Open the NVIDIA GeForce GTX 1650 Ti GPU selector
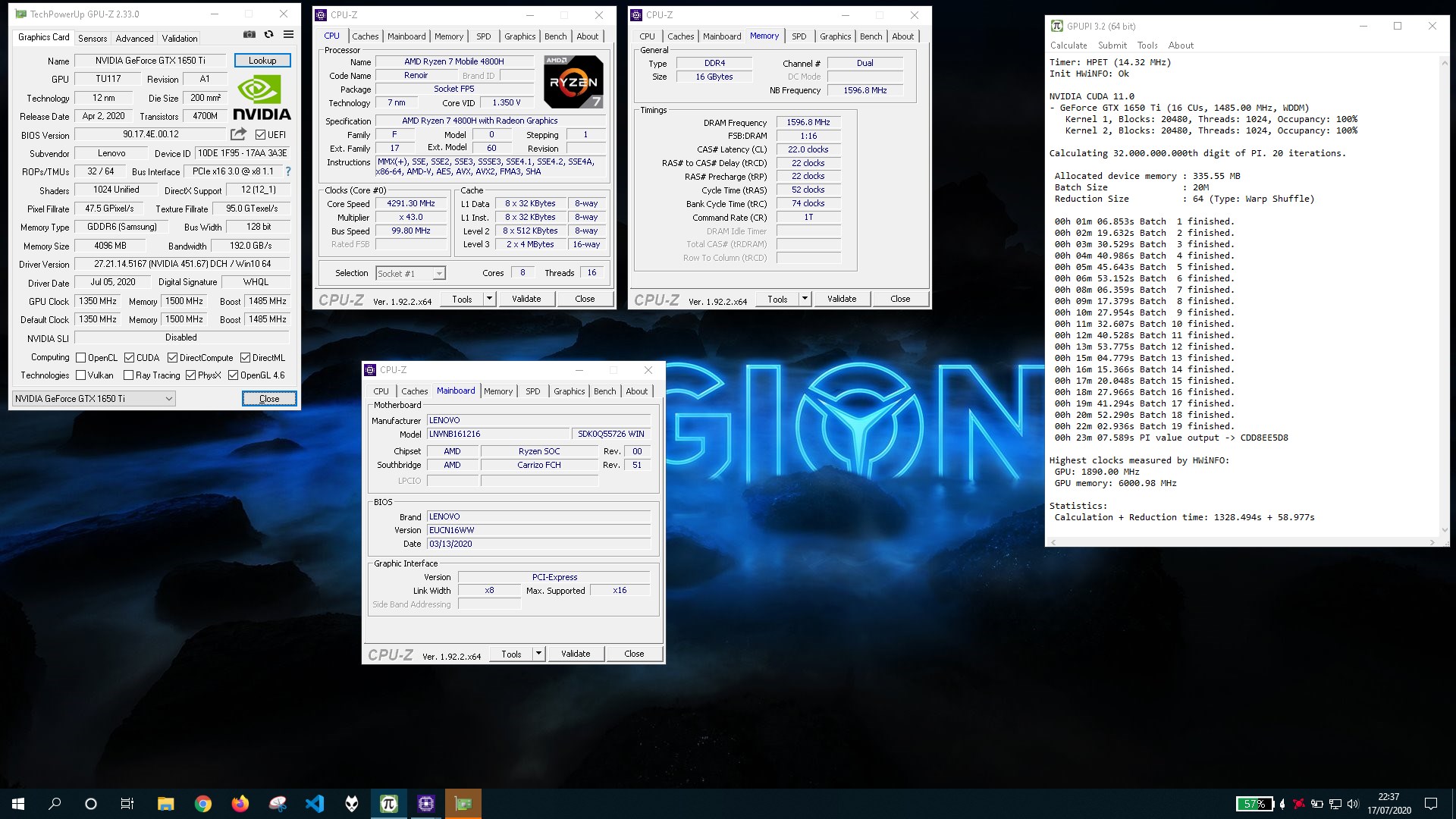 click(x=94, y=399)
